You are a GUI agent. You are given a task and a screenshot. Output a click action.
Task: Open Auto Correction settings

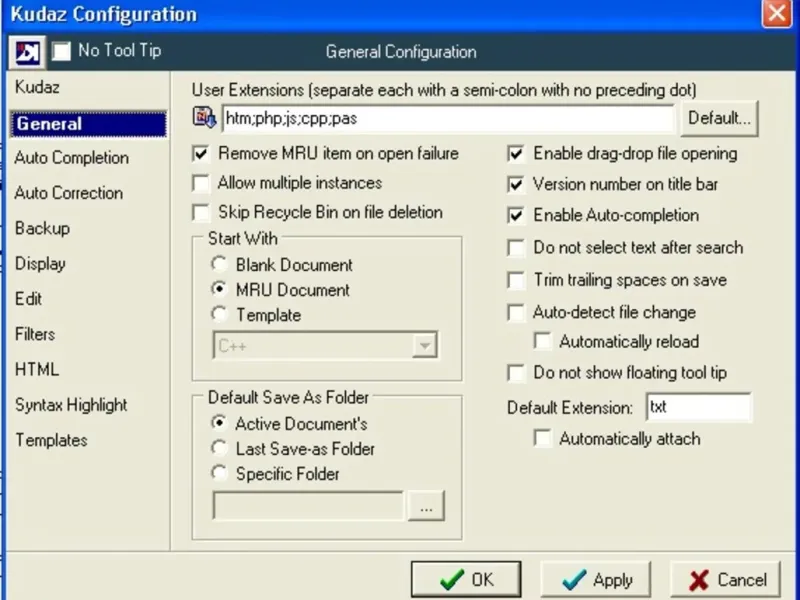click(69, 193)
